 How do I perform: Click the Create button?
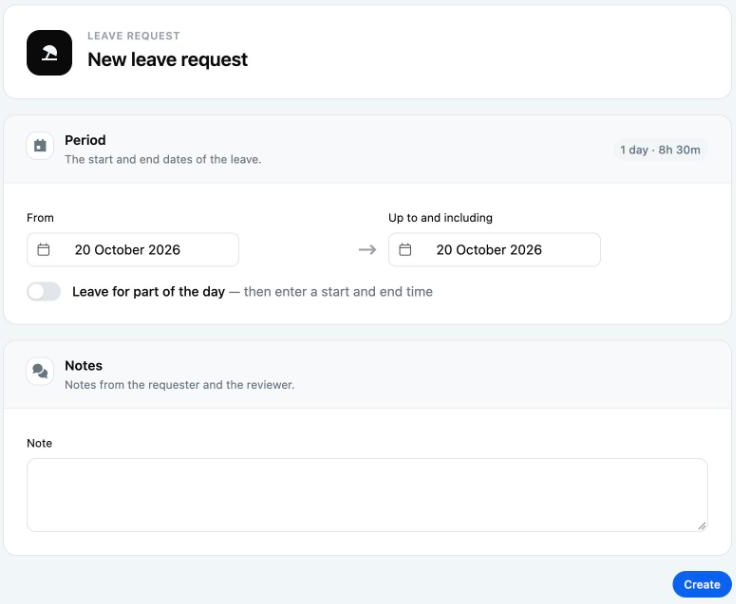click(702, 584)
